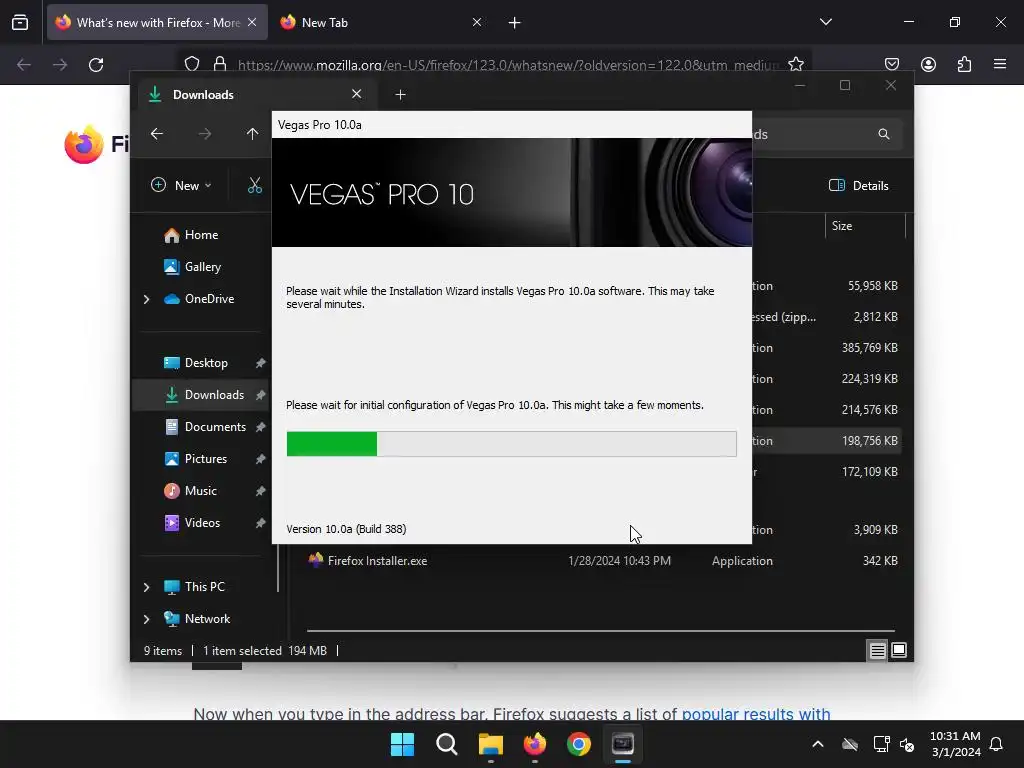Click File Explorer search magnifier
This screenshot has width=1024, height=768.
tap(884, 134)
